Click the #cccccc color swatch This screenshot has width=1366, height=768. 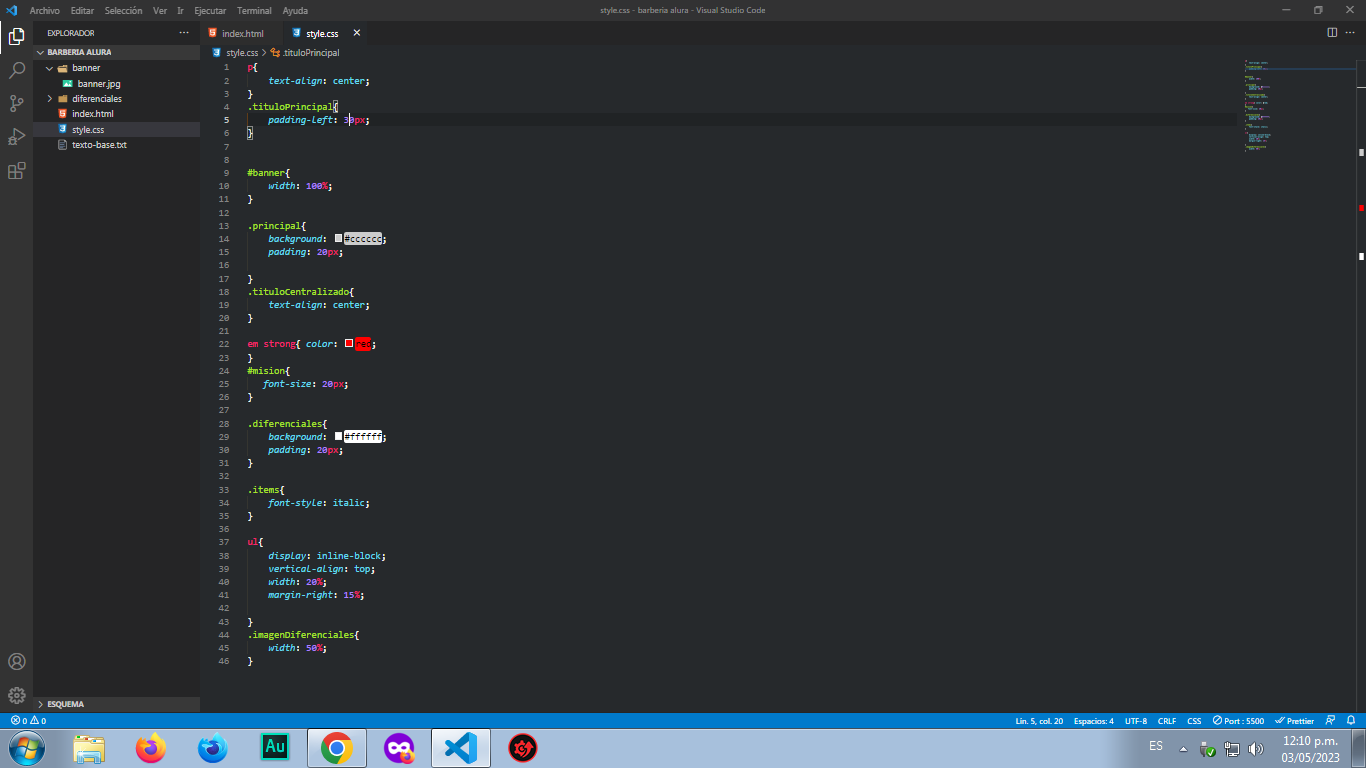(338, 239)
